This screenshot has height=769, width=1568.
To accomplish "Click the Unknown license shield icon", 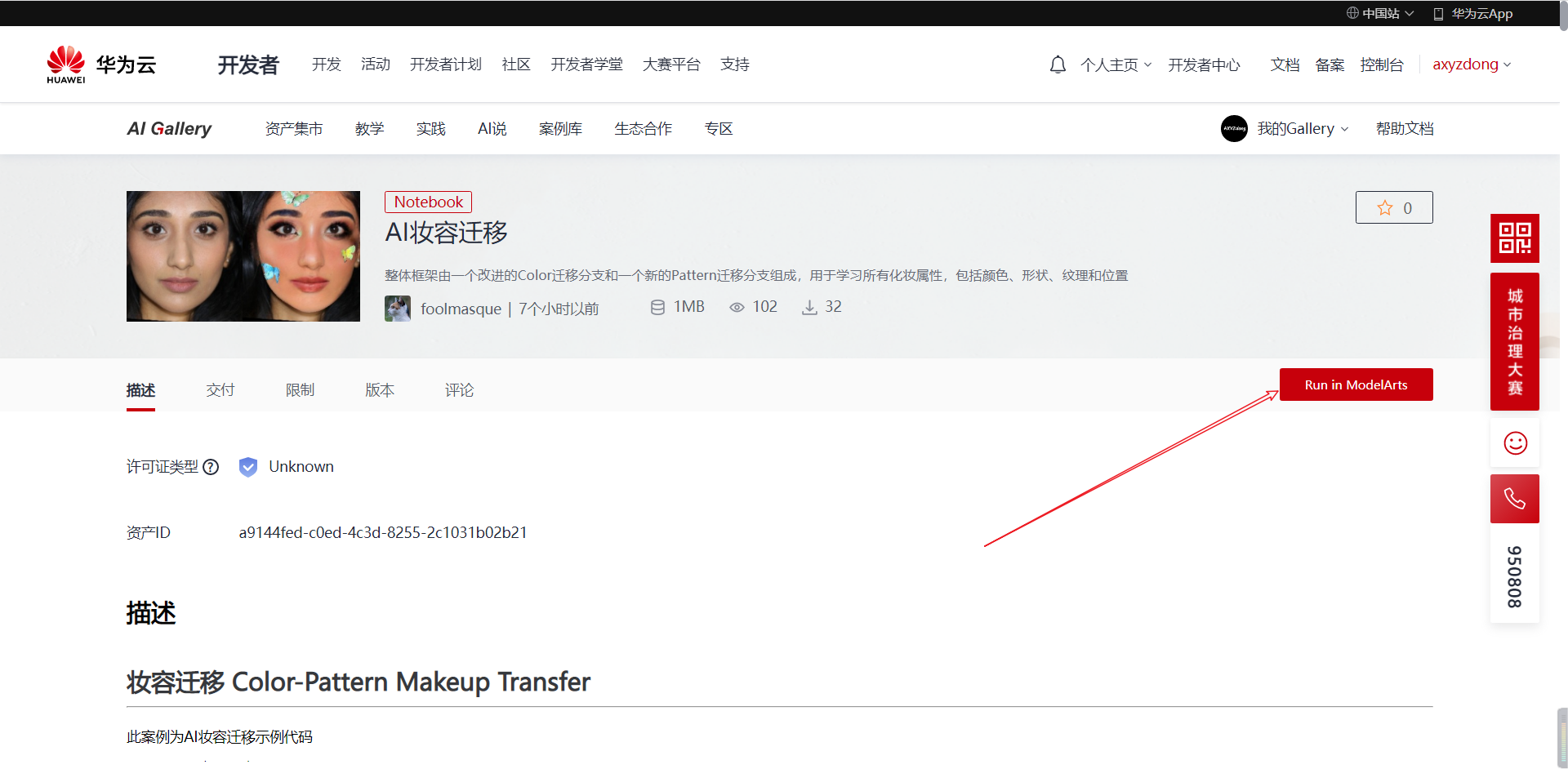I will (248, 467).
